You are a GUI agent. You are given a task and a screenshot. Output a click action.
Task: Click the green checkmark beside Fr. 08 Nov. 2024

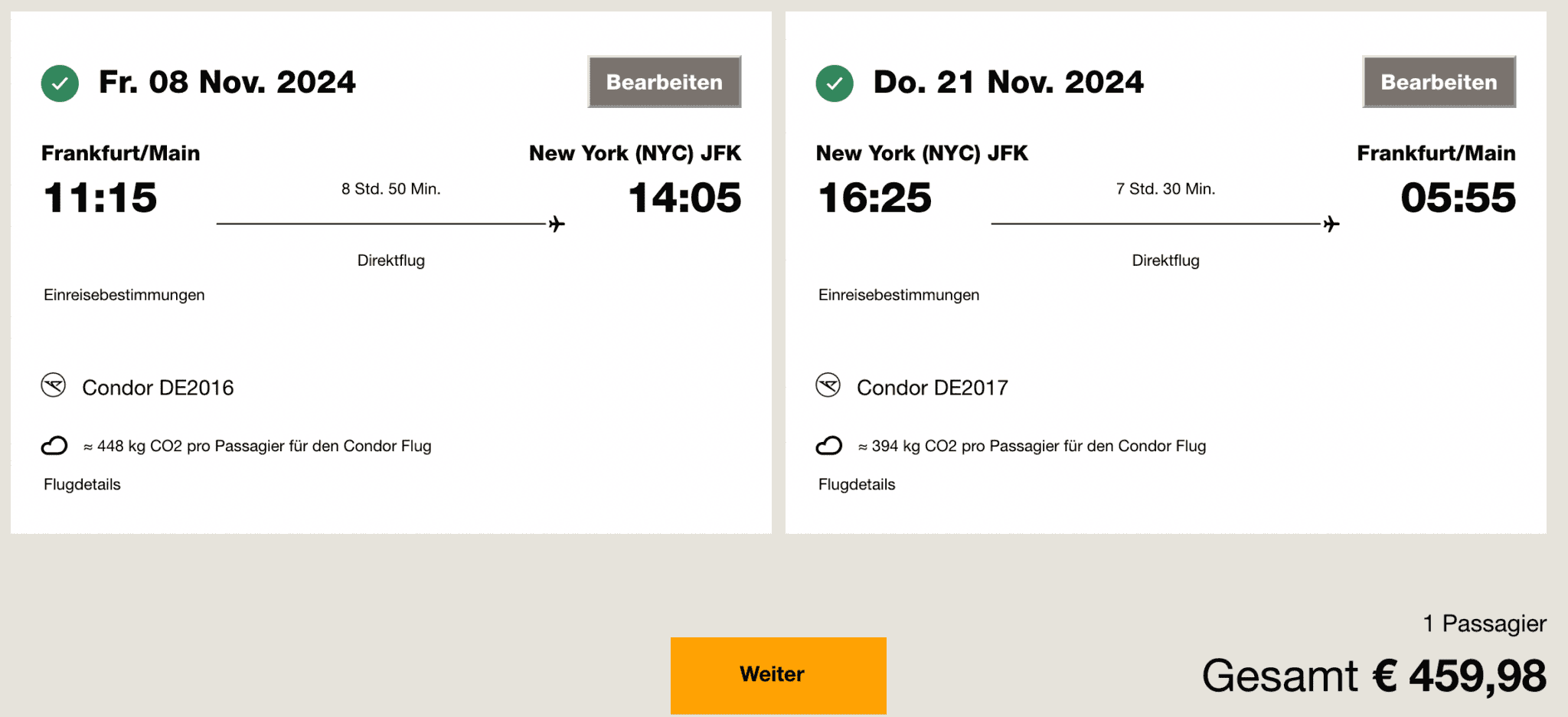pos(60,83)
